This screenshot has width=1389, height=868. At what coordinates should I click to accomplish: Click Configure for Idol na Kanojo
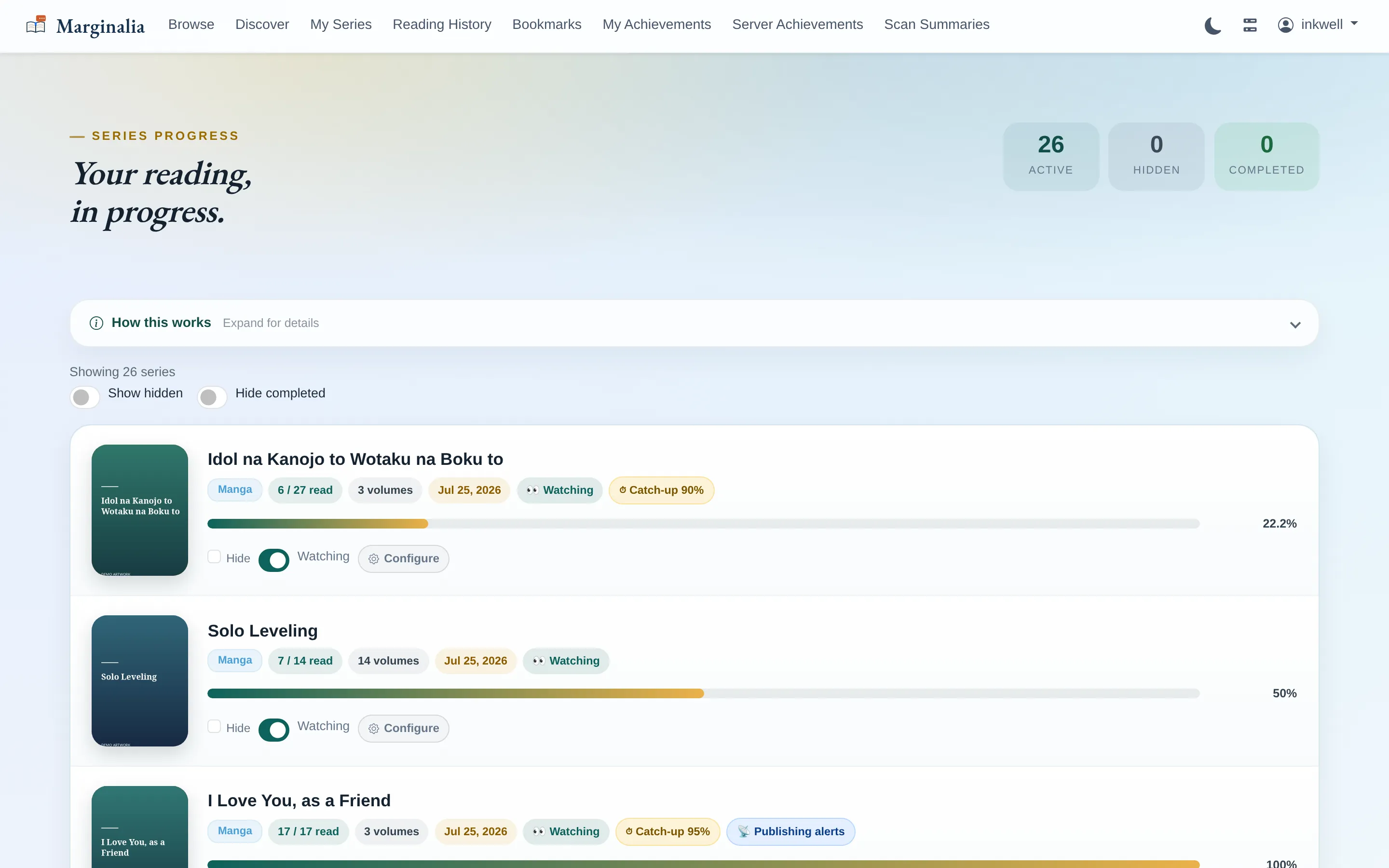click(404, 558)
